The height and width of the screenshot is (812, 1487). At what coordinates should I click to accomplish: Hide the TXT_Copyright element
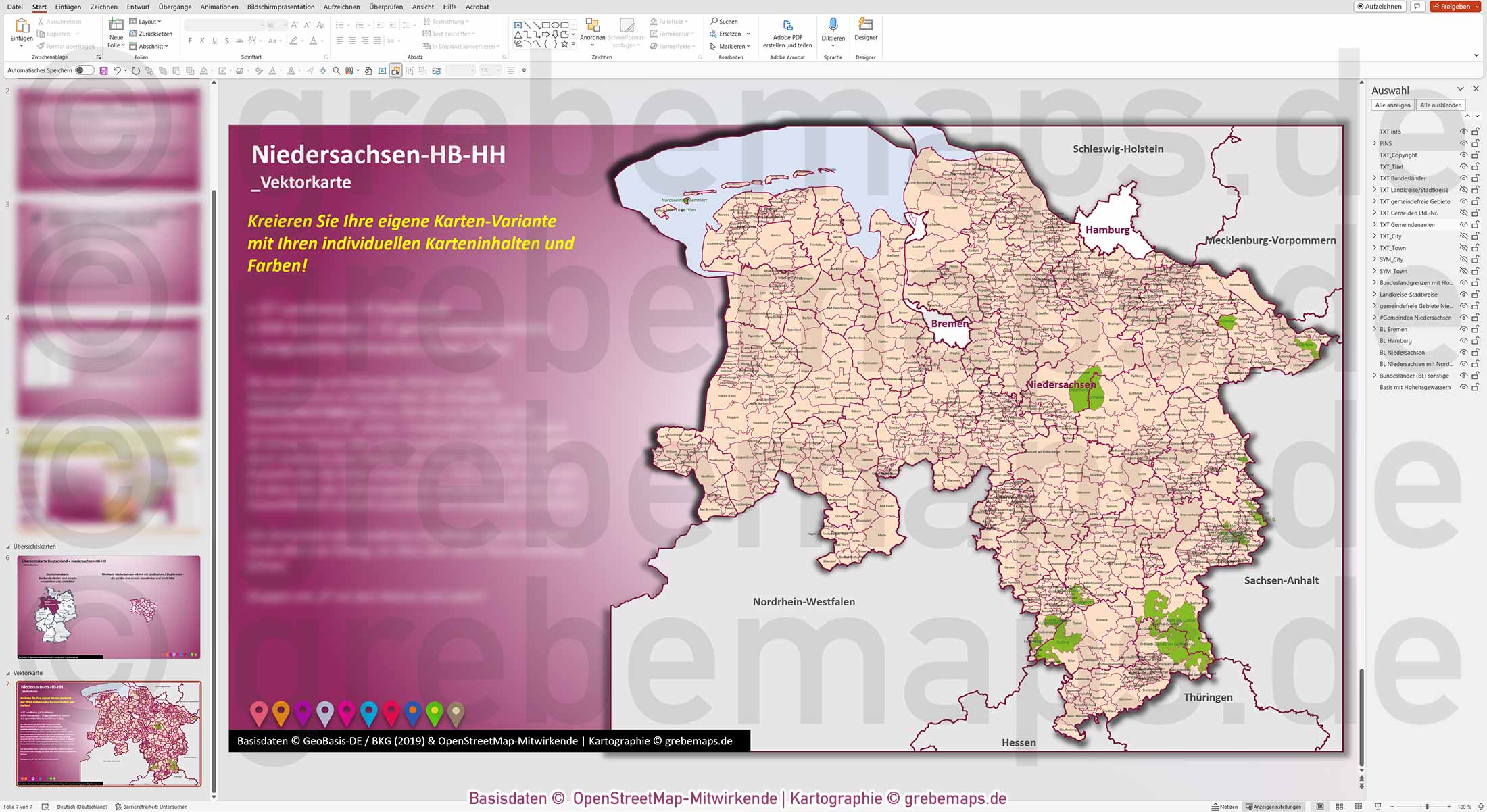tap(1463, 155)
